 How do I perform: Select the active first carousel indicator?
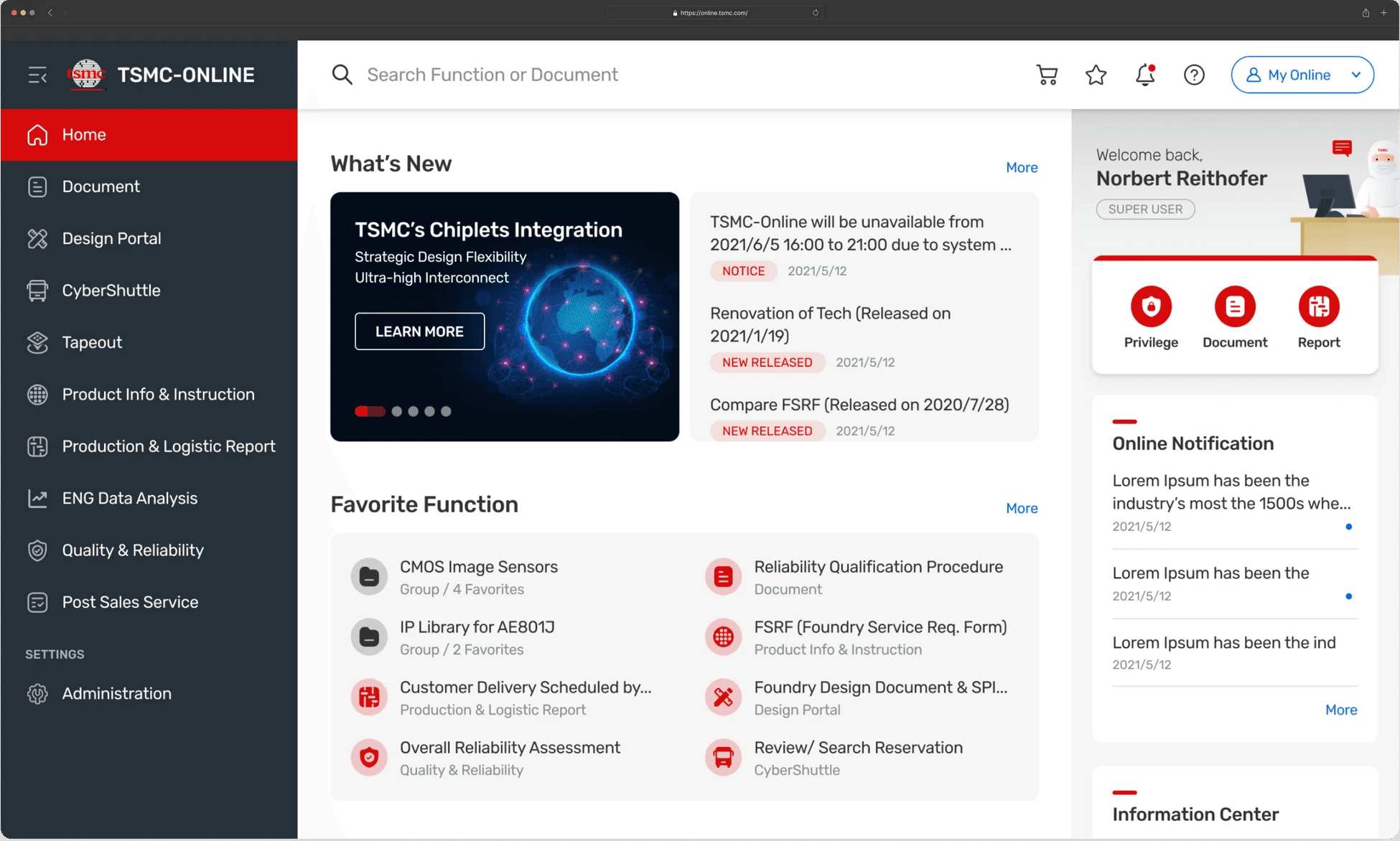tap(370, 411)
